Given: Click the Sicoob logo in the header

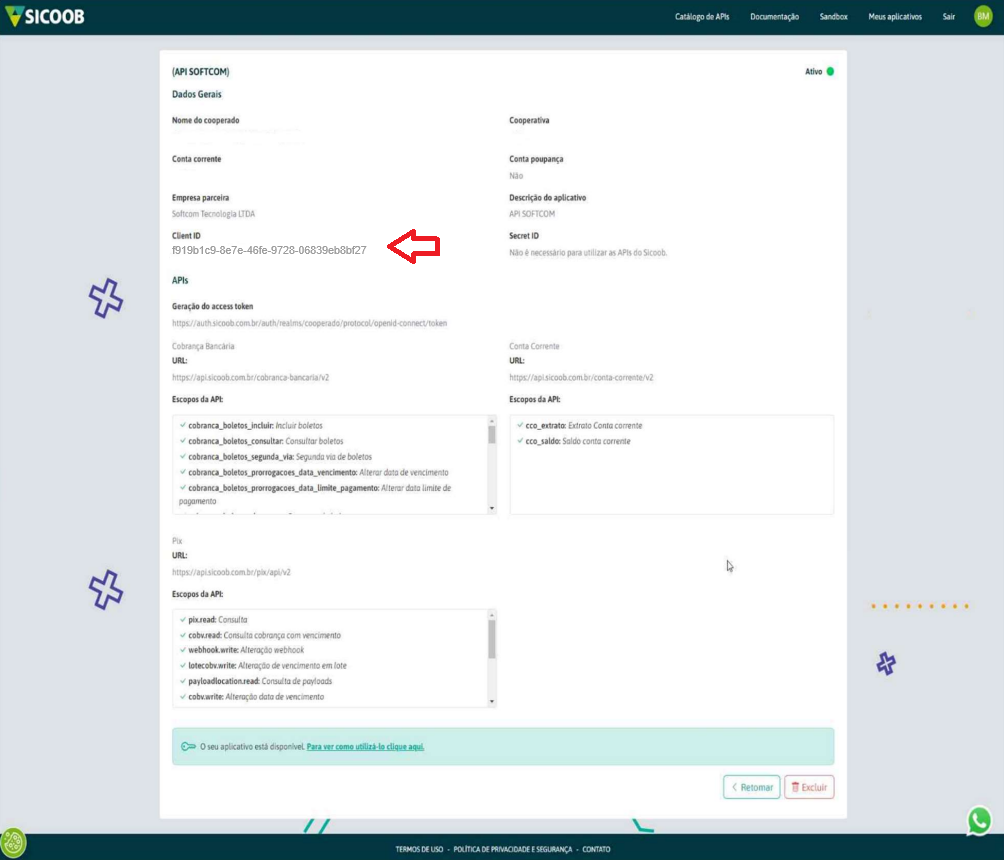Looking at the screenshot, I should (43, 17).
